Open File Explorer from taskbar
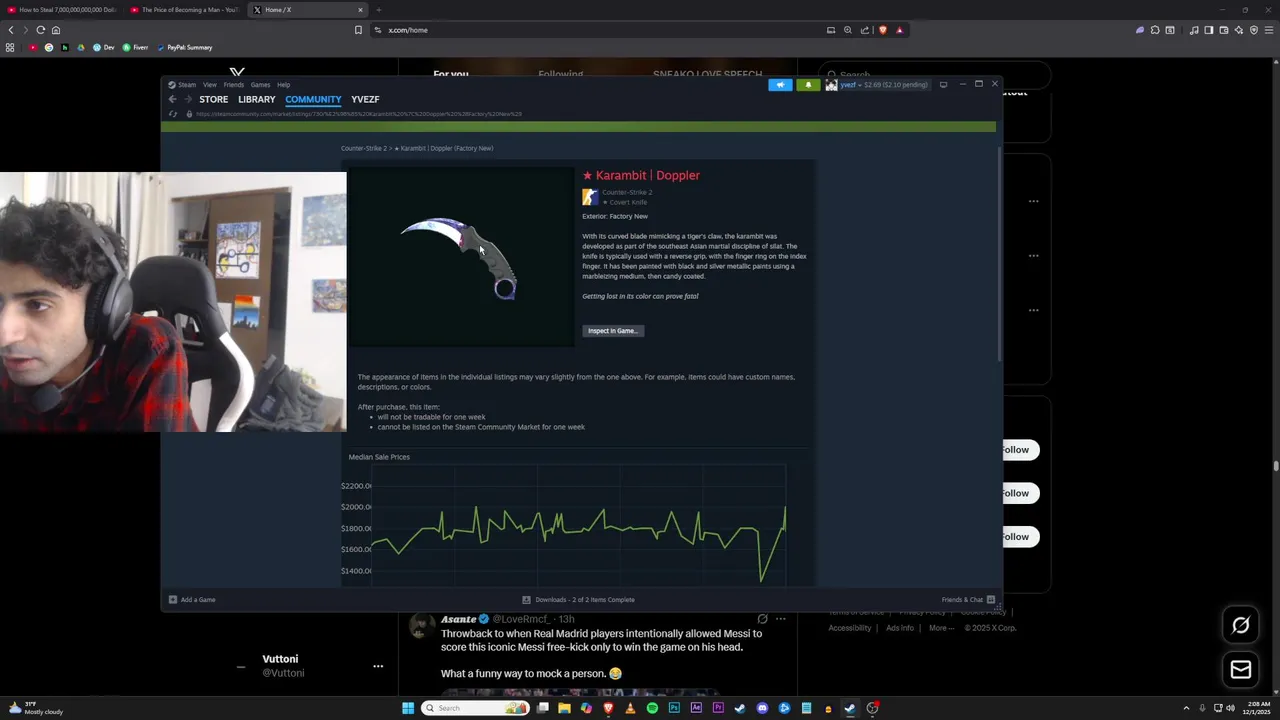Viewport: 1280px width, 720px height. pos(564,708)
